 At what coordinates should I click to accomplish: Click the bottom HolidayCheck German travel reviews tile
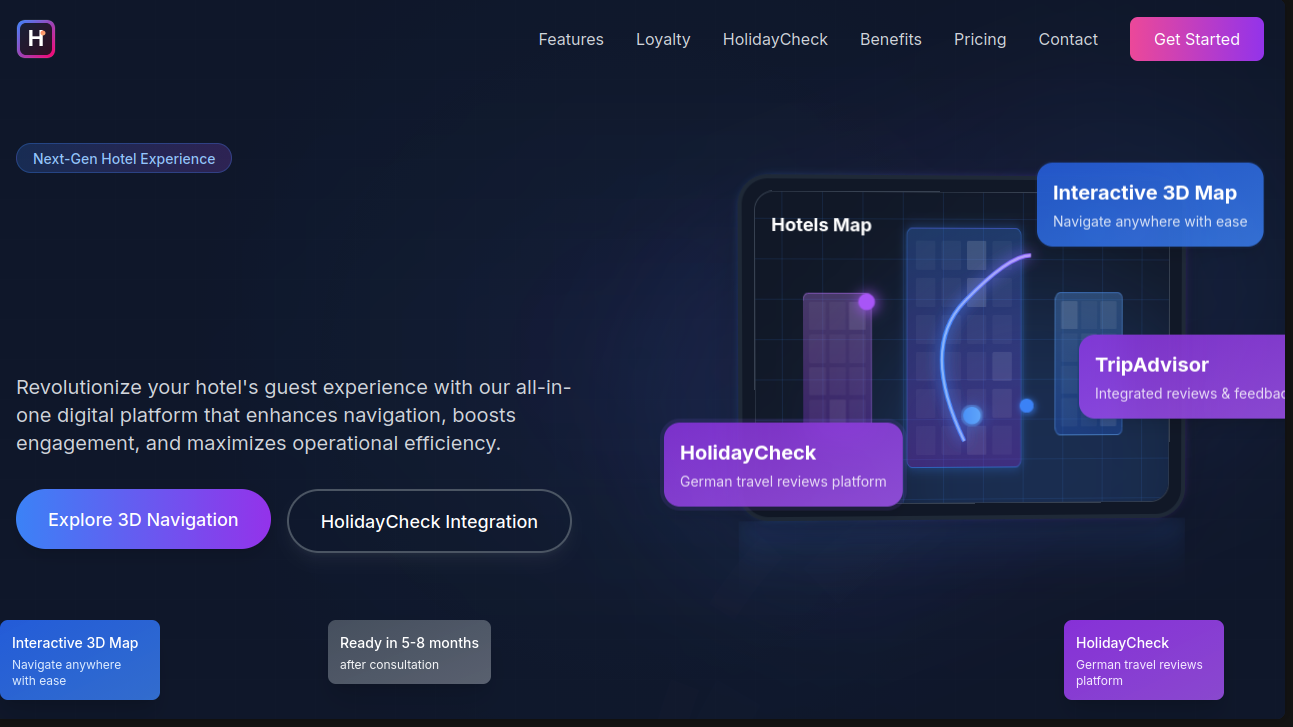point(1144,660)
